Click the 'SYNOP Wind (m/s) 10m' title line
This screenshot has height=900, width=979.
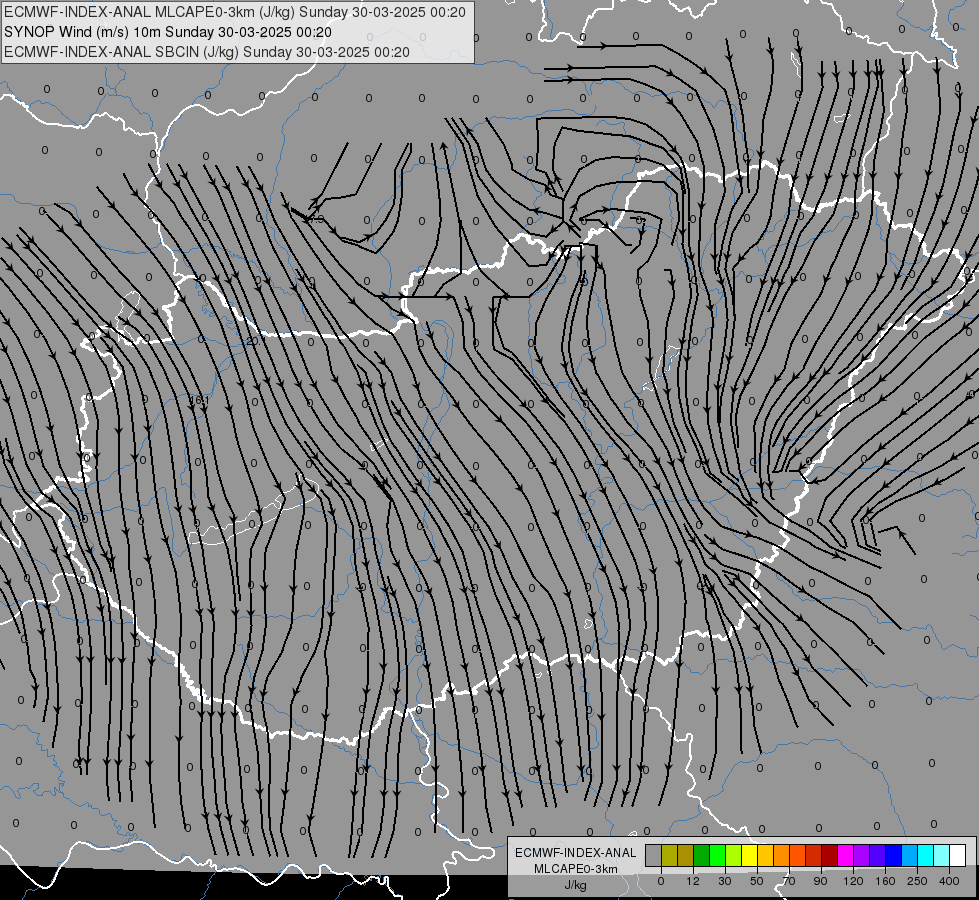[167, 32]
